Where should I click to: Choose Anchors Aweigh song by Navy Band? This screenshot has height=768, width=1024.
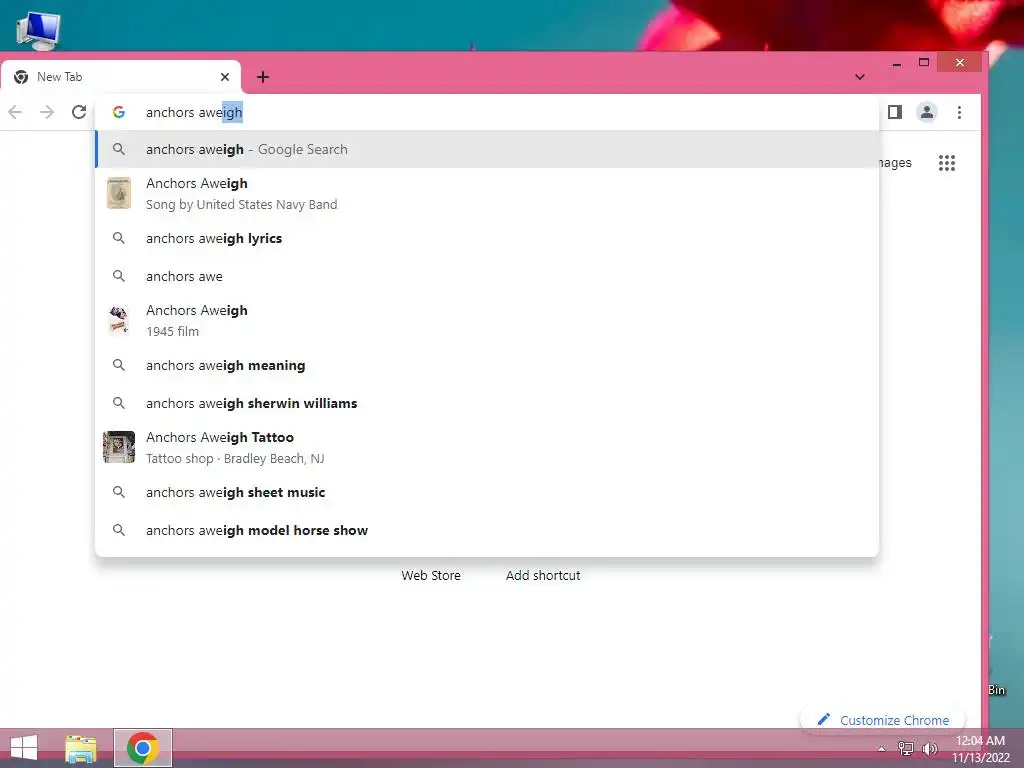487,193
